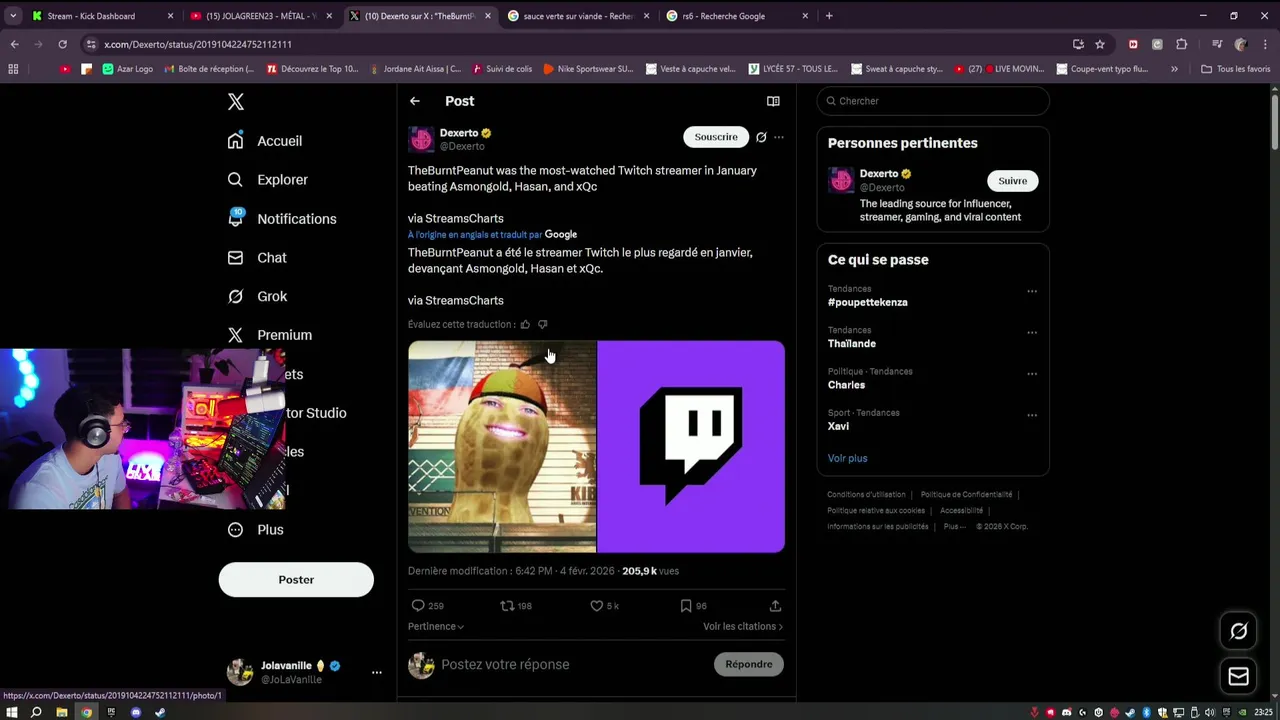Viewport: 1280px width, 720px height.
Task: Open the Twitch logo image
Action: [691, 447]
